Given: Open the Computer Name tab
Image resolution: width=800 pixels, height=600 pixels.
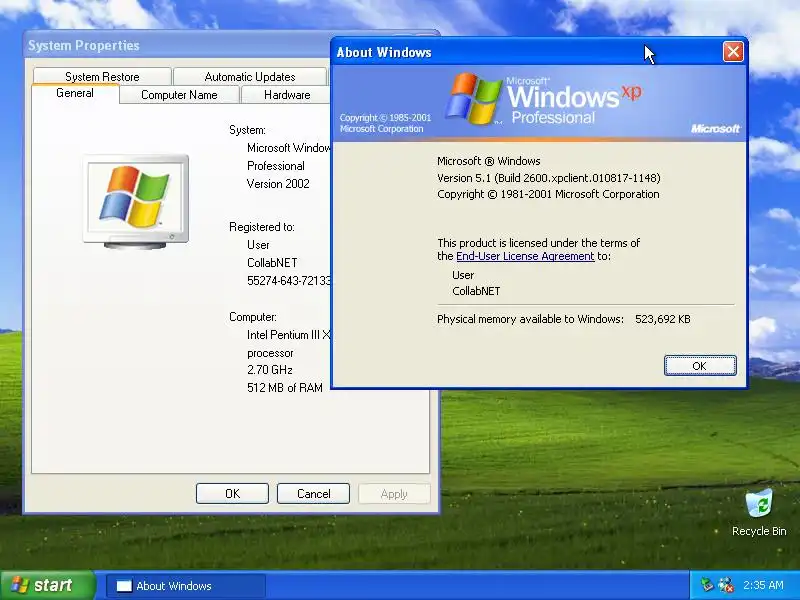Looking at the screenshot, I should point(179,95).
